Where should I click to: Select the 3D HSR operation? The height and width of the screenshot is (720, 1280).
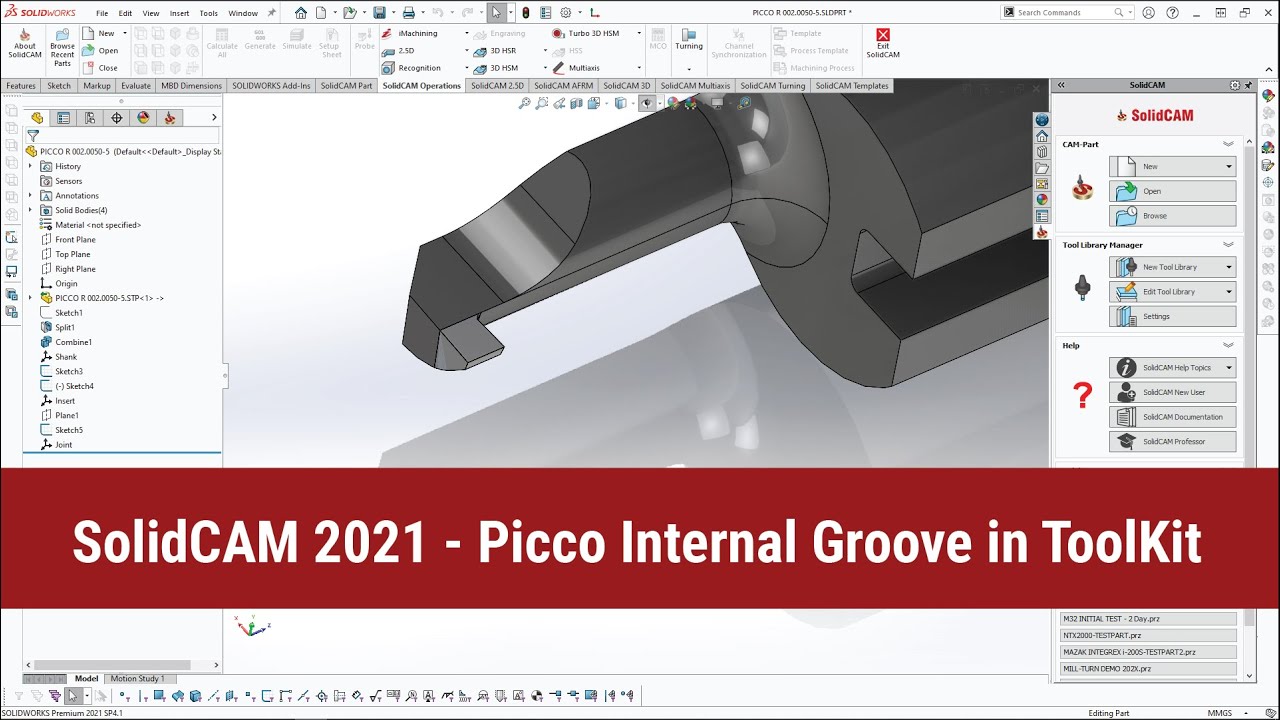(494, 50)
